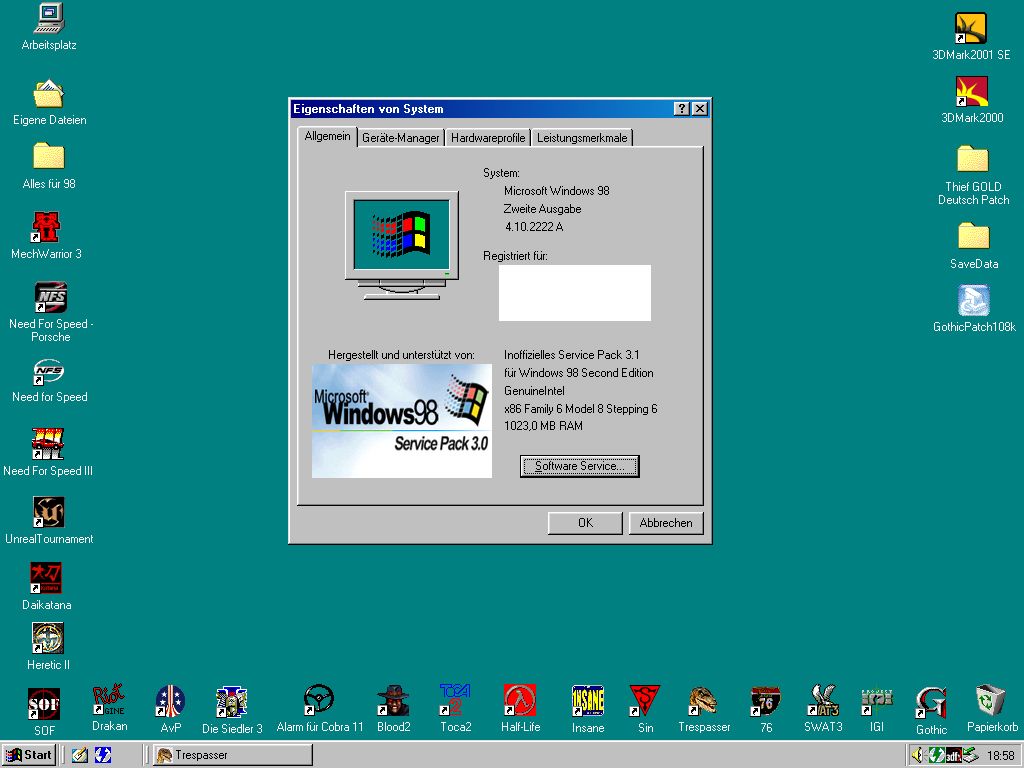Click the notepad quick launch icon
Screen dimensions: 1024x768
(x=80, y=755)
